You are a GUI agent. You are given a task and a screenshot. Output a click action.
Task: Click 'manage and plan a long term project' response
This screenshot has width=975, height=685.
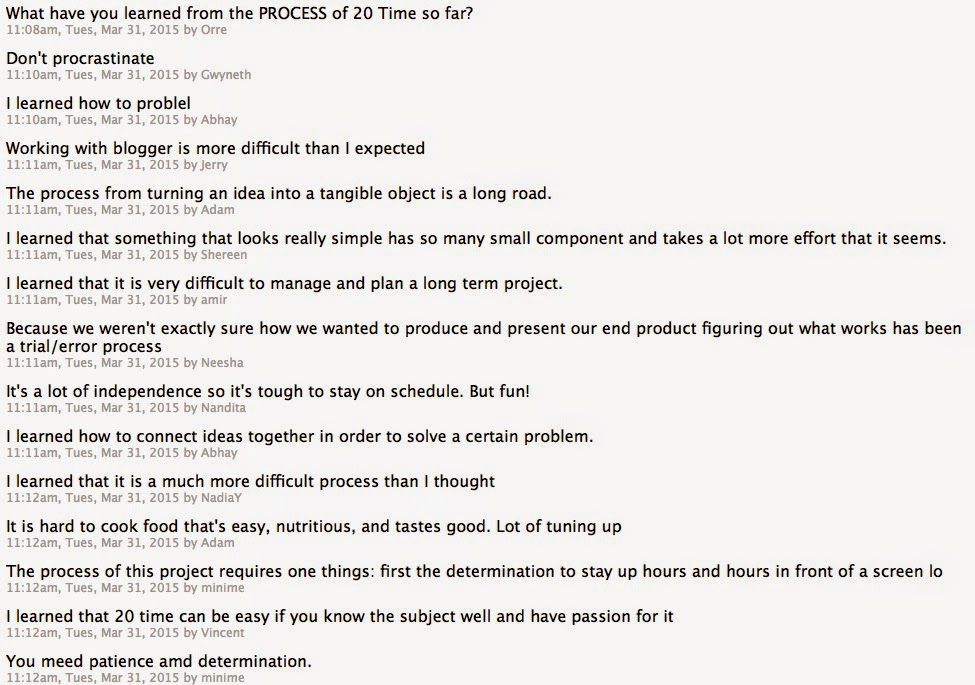(284, 284)
